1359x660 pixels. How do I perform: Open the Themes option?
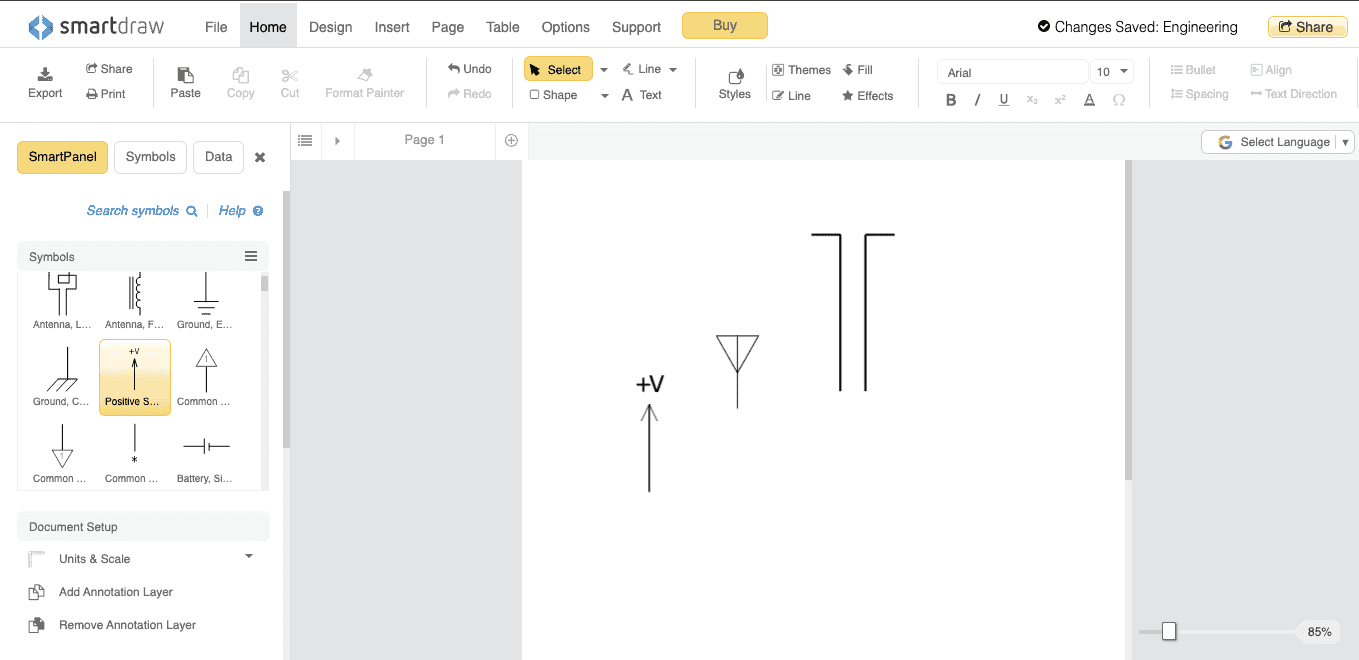[801, 70]
